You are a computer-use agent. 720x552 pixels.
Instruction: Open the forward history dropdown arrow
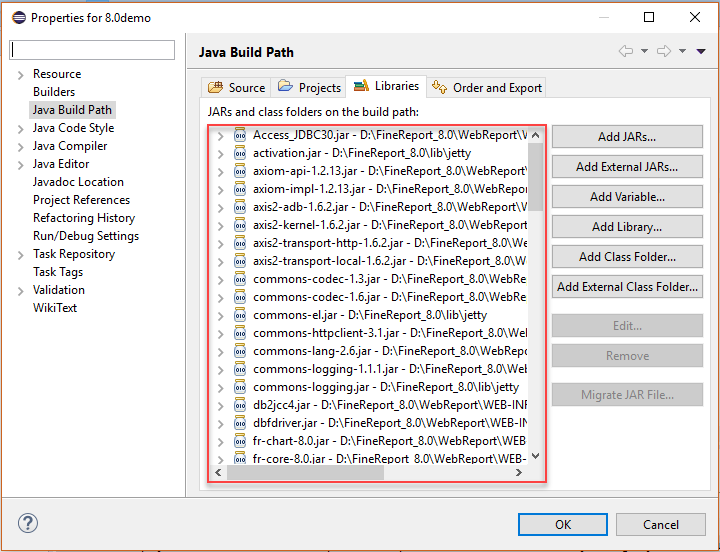pos(682,51)
